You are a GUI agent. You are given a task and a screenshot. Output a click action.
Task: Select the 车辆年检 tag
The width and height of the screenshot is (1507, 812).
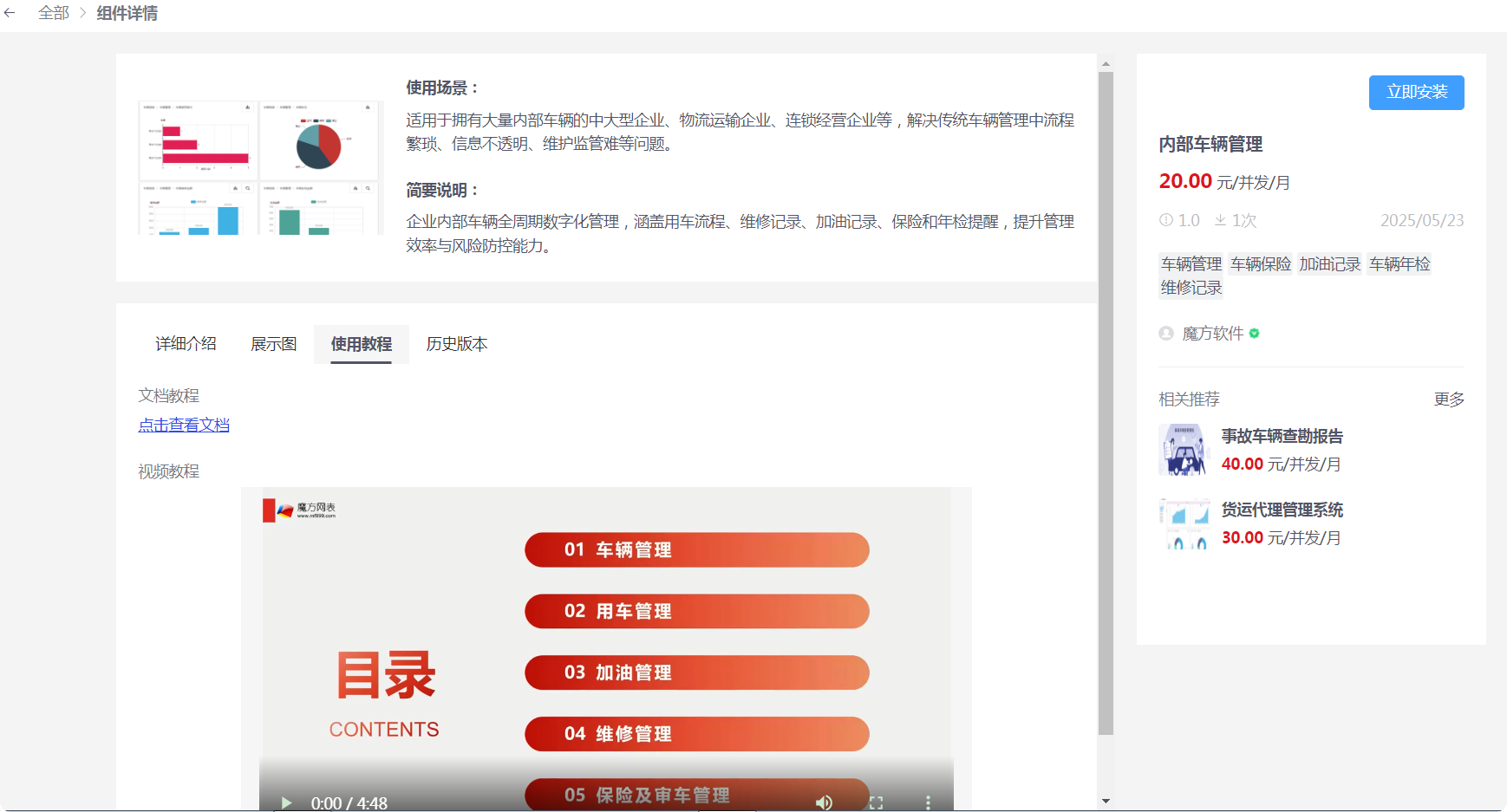coord(1399,263)
